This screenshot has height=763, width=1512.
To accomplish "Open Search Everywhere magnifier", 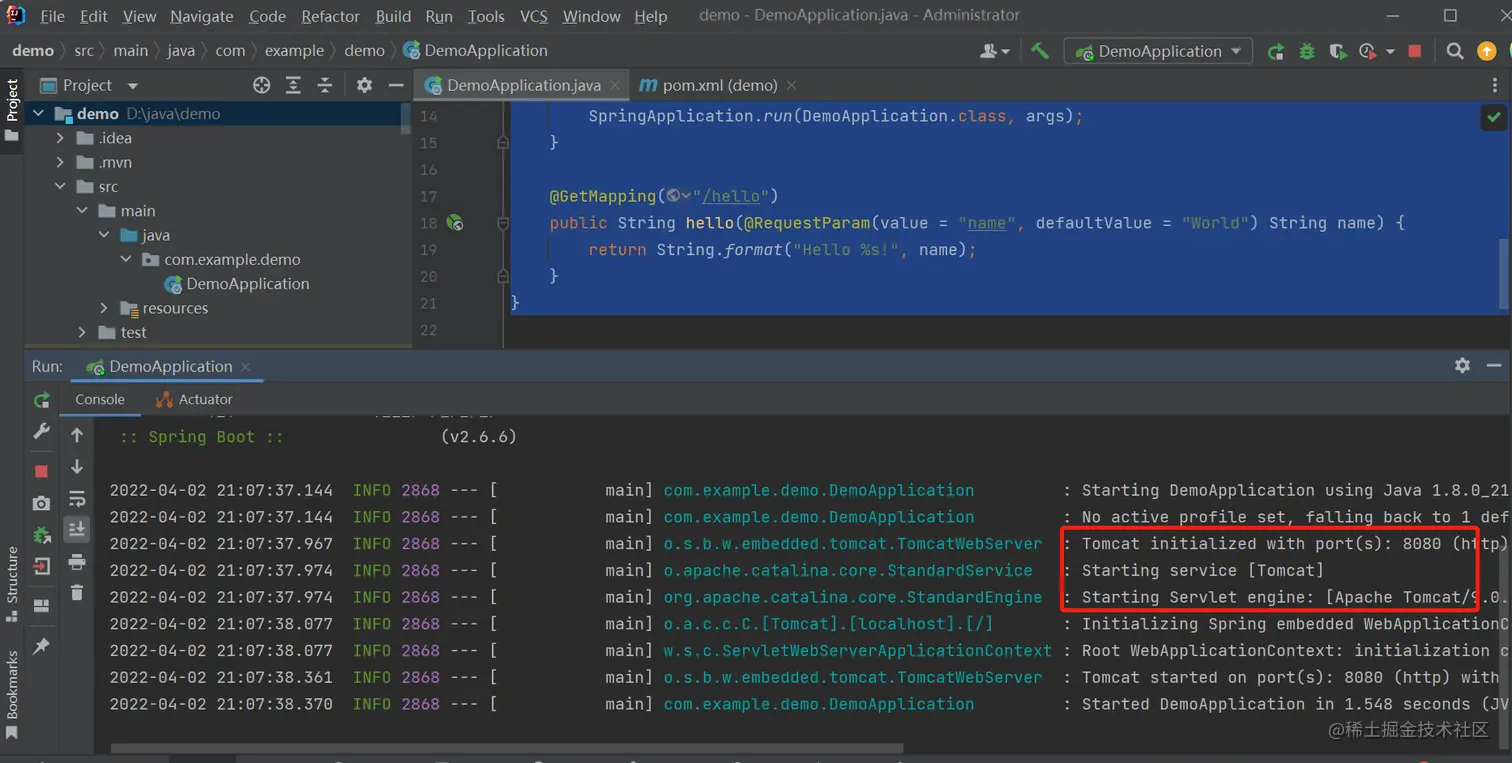I will pos(1455,51).
